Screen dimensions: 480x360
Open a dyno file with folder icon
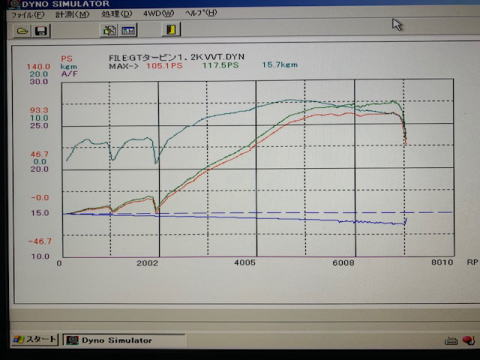(x=23, y=31)
